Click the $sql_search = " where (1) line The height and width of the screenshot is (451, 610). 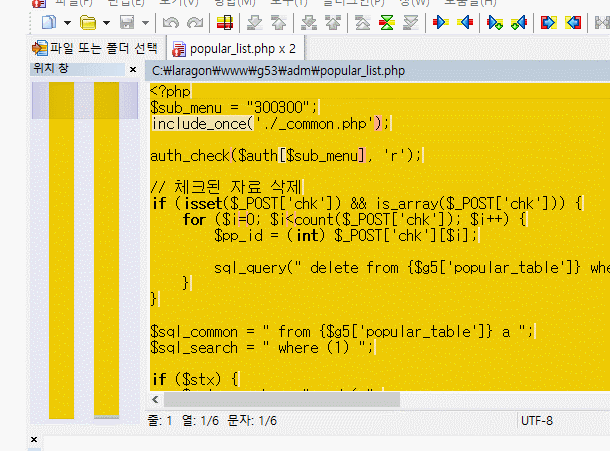[x=261, y=347]
